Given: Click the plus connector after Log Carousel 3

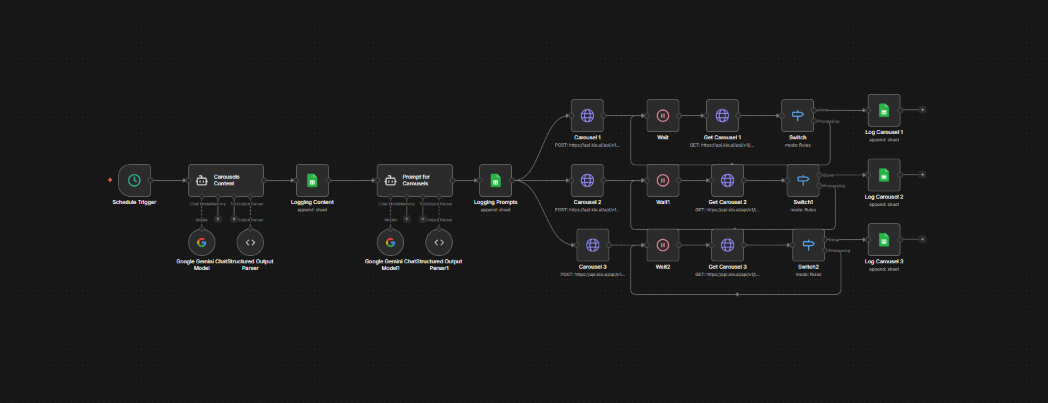Looking at the screenshot, I should 923,239.
